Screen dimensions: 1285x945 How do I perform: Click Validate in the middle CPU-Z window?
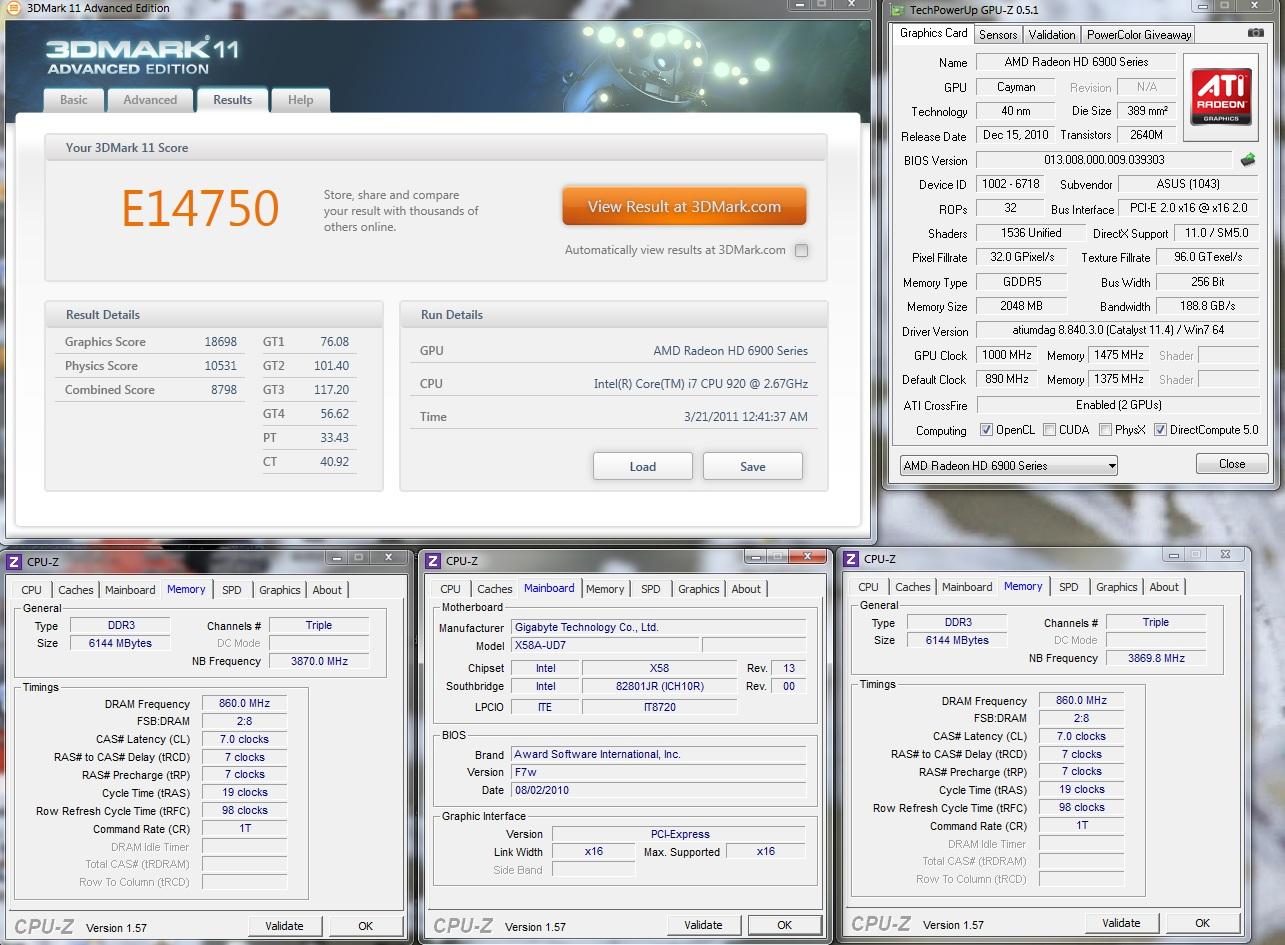(703, 925)
